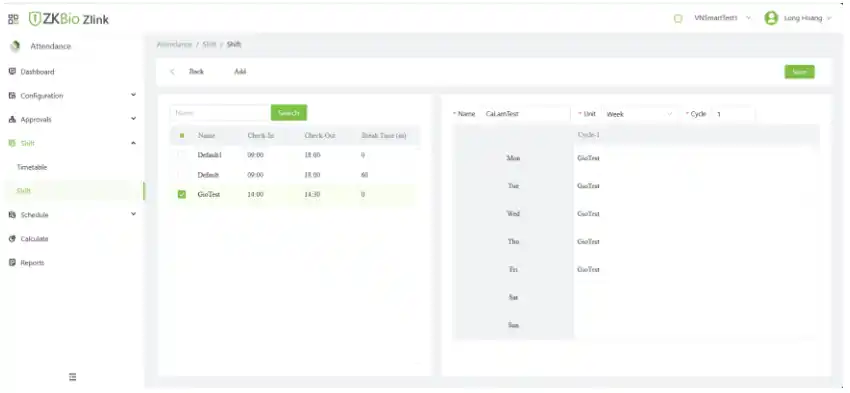Screen dimensions: 850x393
Task: Click GioTest cell in Mon row
Action: (589, 158)
